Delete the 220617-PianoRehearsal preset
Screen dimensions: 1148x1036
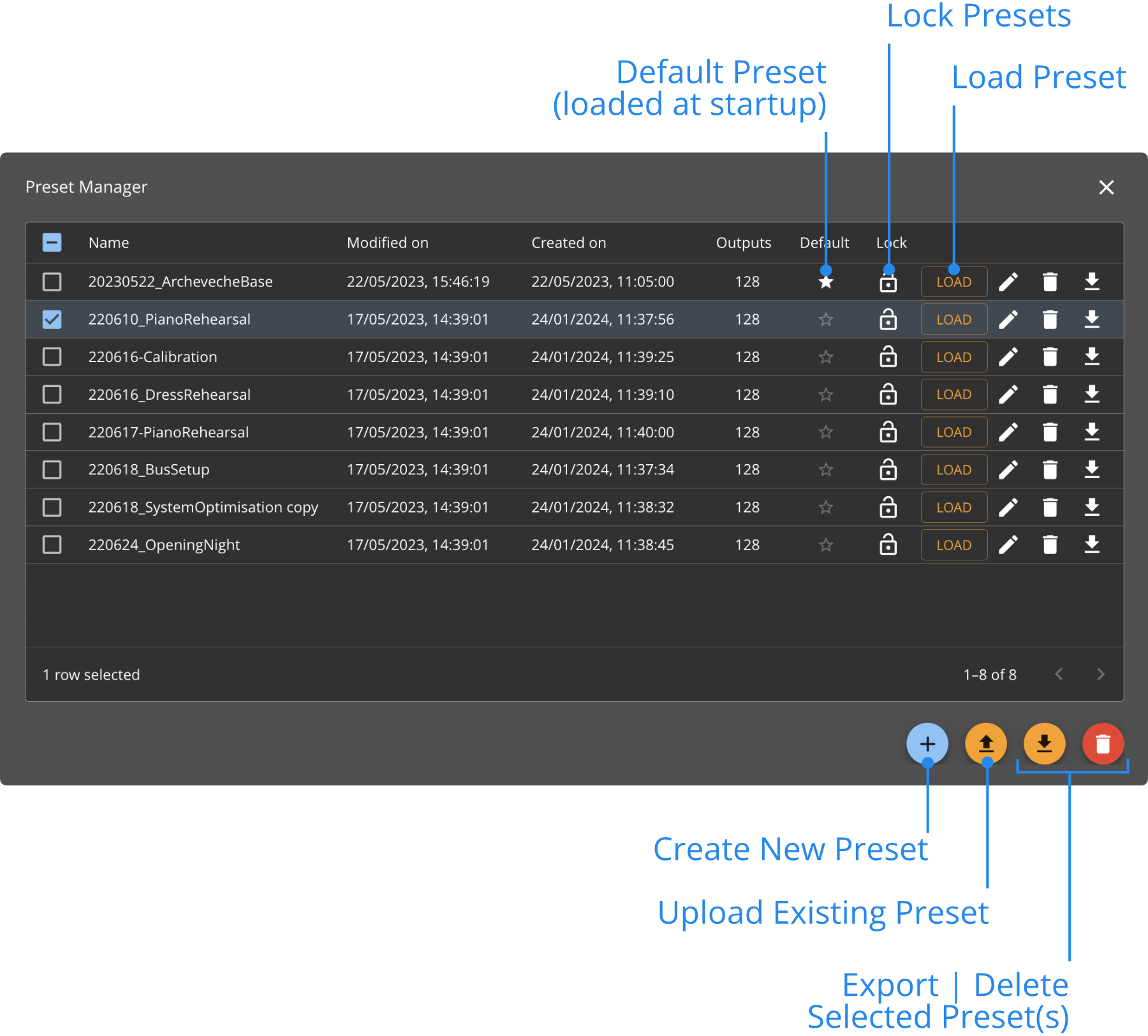(1050, 432)
